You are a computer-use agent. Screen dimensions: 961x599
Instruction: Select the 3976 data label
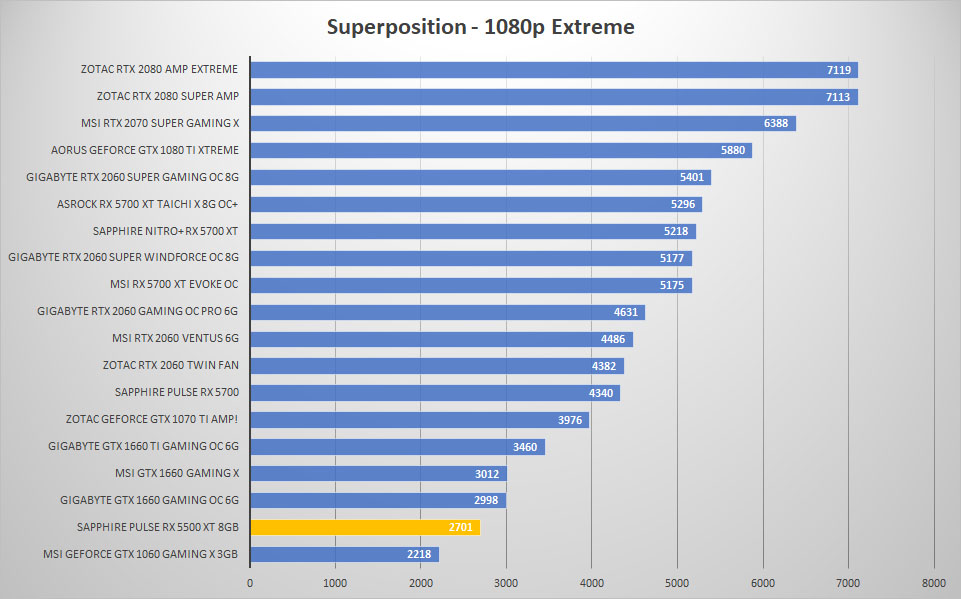pyautogui.click(x=569, y=420)
